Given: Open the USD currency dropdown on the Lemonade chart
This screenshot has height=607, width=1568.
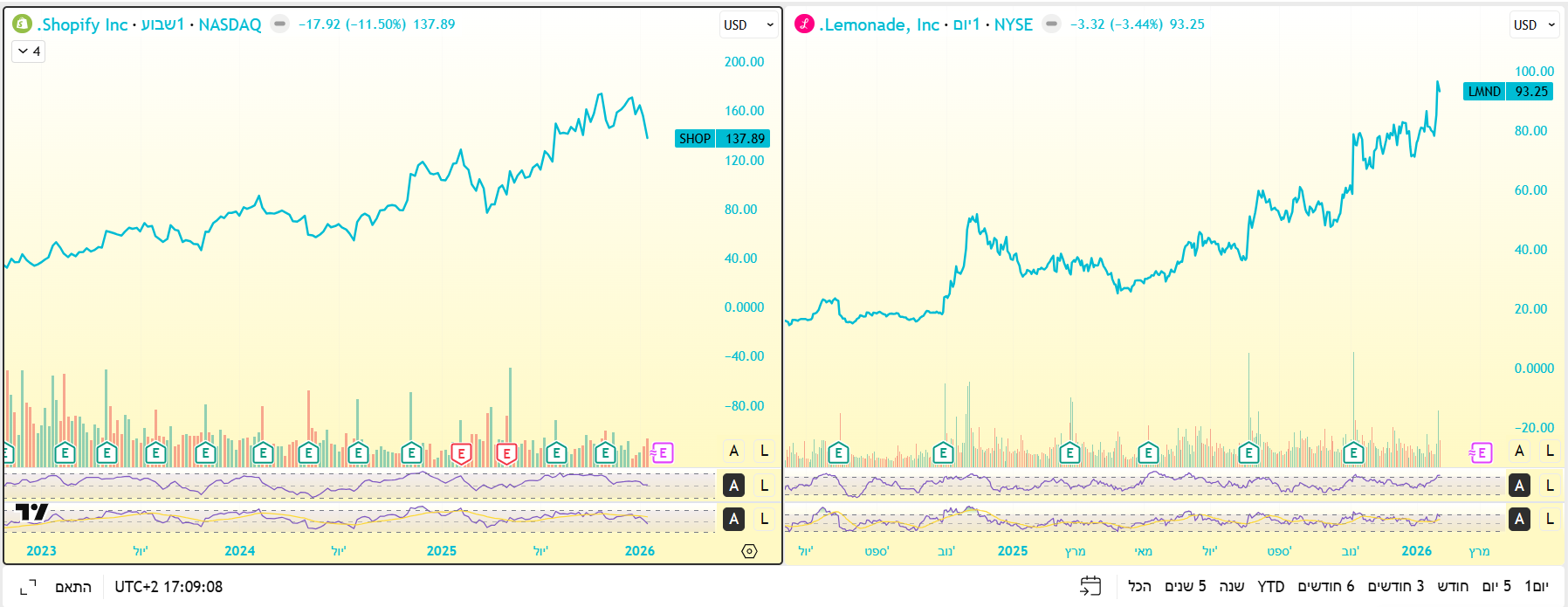Looking at the screenshot, I should [1534, 25].
